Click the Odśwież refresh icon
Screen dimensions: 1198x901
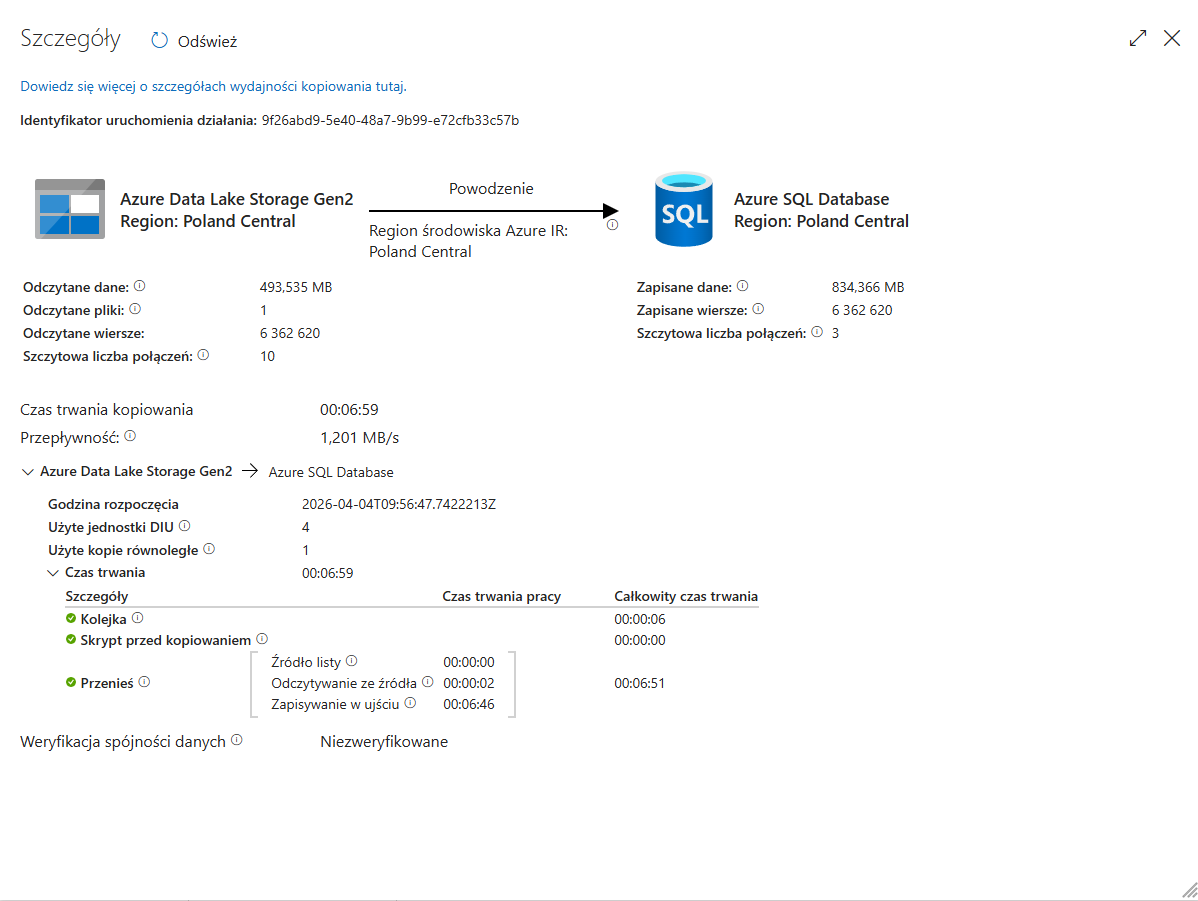(159, 41)
